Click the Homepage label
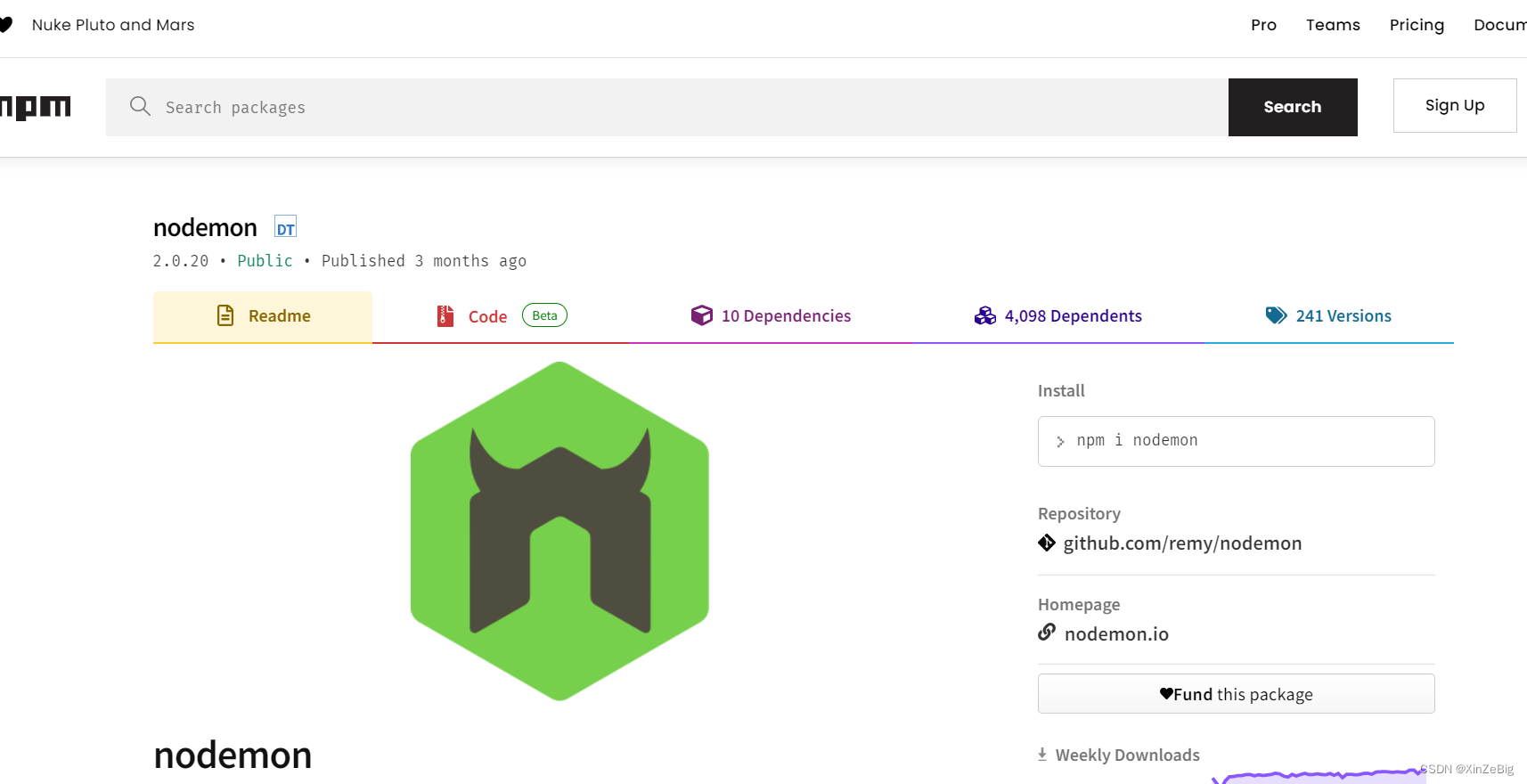 pos(1079,605)
